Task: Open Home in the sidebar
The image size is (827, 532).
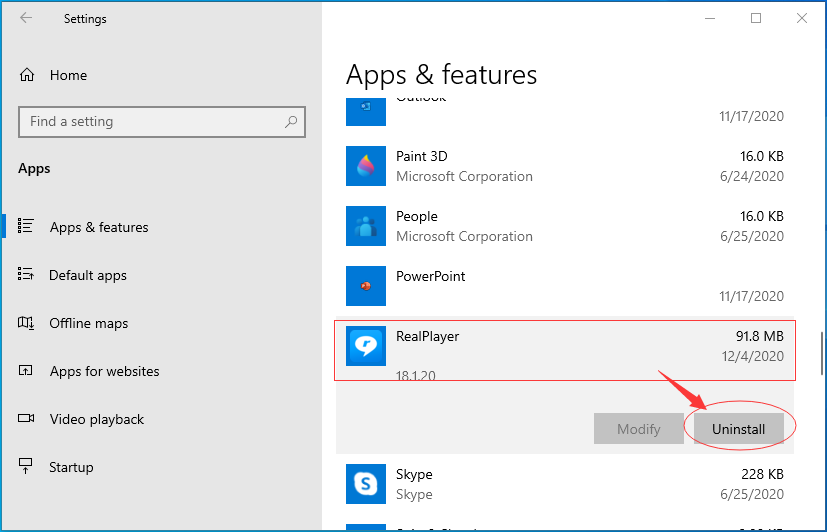Action: (x=68, y=75)
